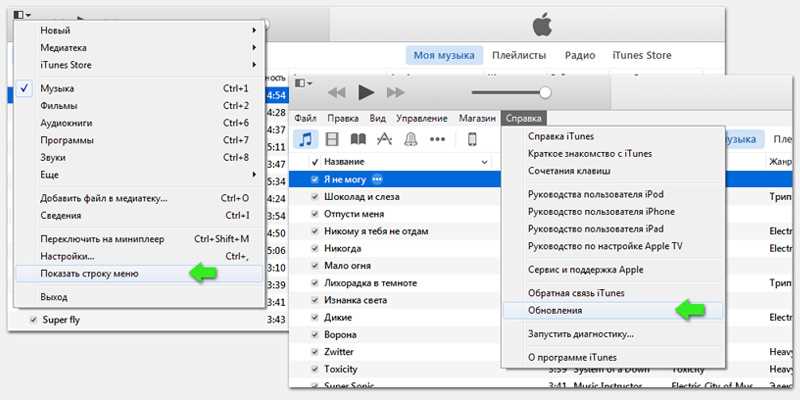Open the Управление menu
800x400 pixels.
pos(422,118)
